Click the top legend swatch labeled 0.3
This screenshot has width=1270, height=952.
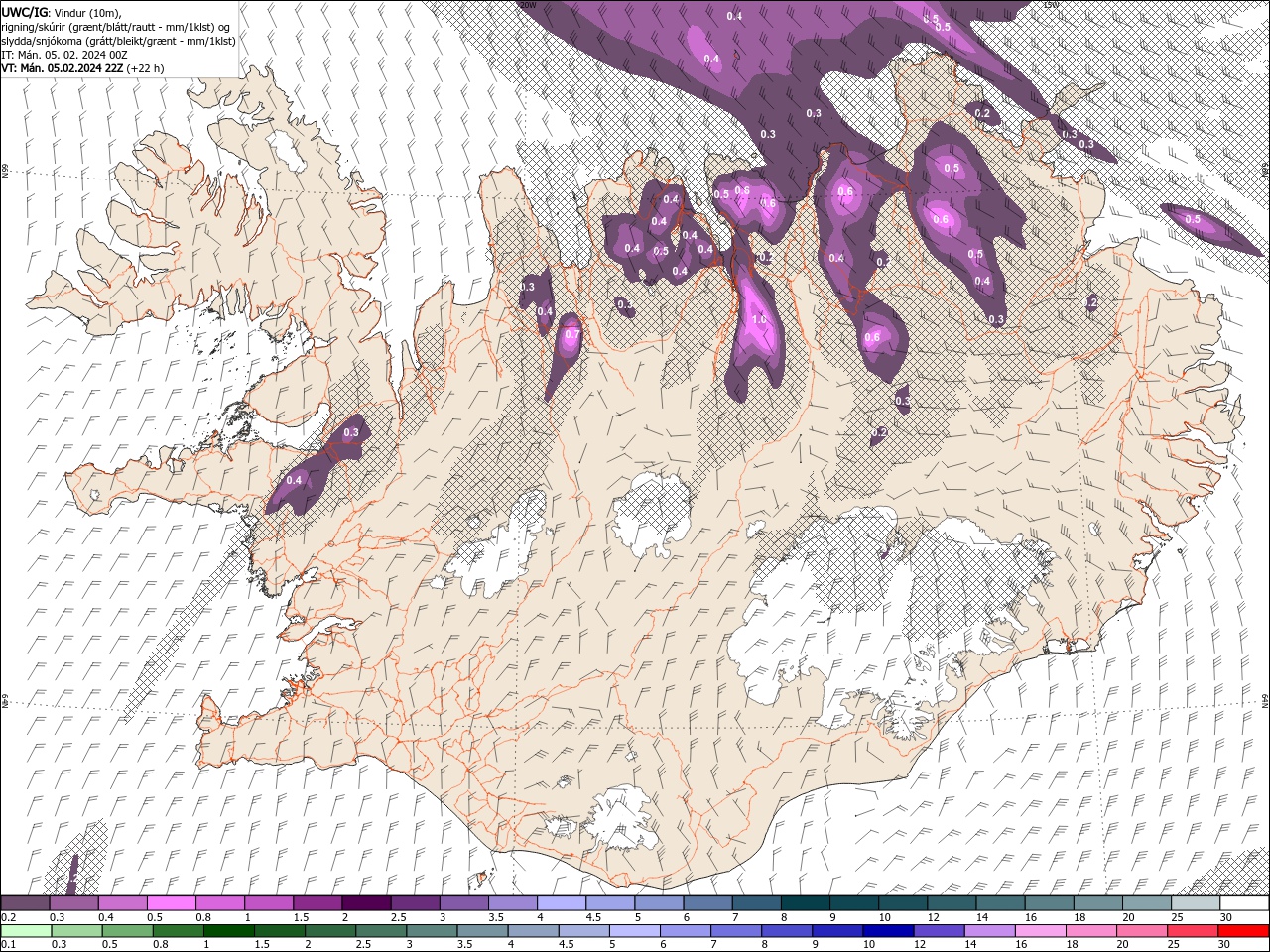(x=73, y=903)
